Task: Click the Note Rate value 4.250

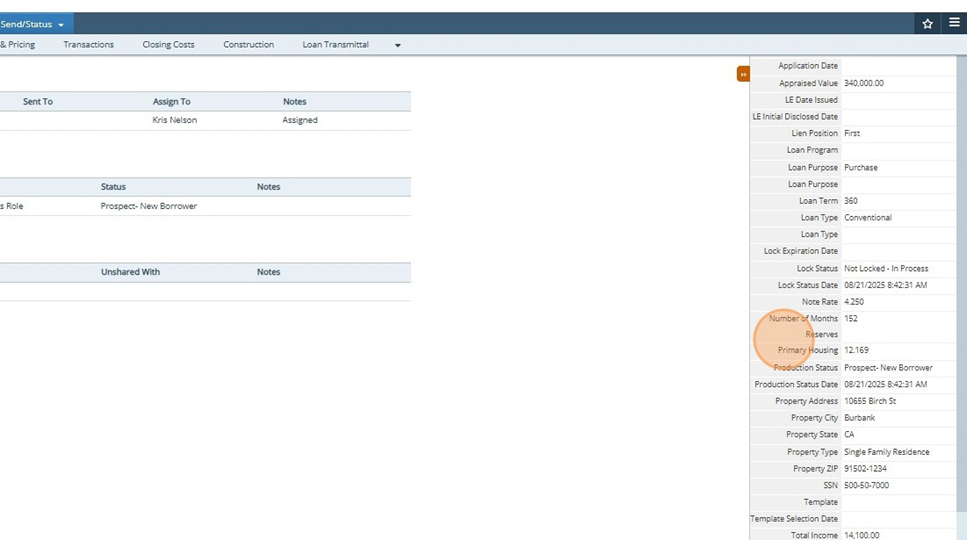Action: pos(855,301)
